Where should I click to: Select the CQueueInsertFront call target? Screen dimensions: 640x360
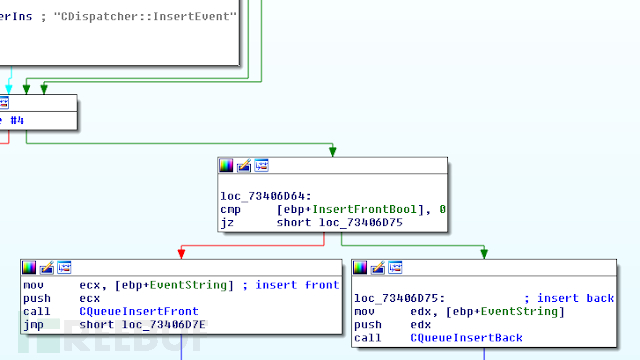click(x=139, y=311)
